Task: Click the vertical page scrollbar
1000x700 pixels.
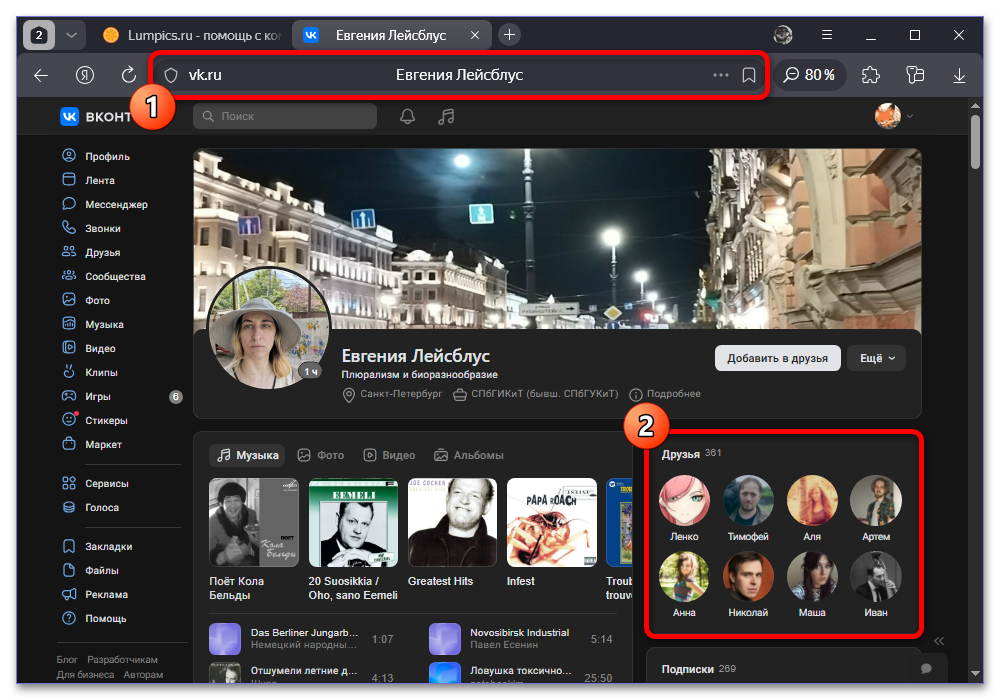Action: tap(975, 142)
